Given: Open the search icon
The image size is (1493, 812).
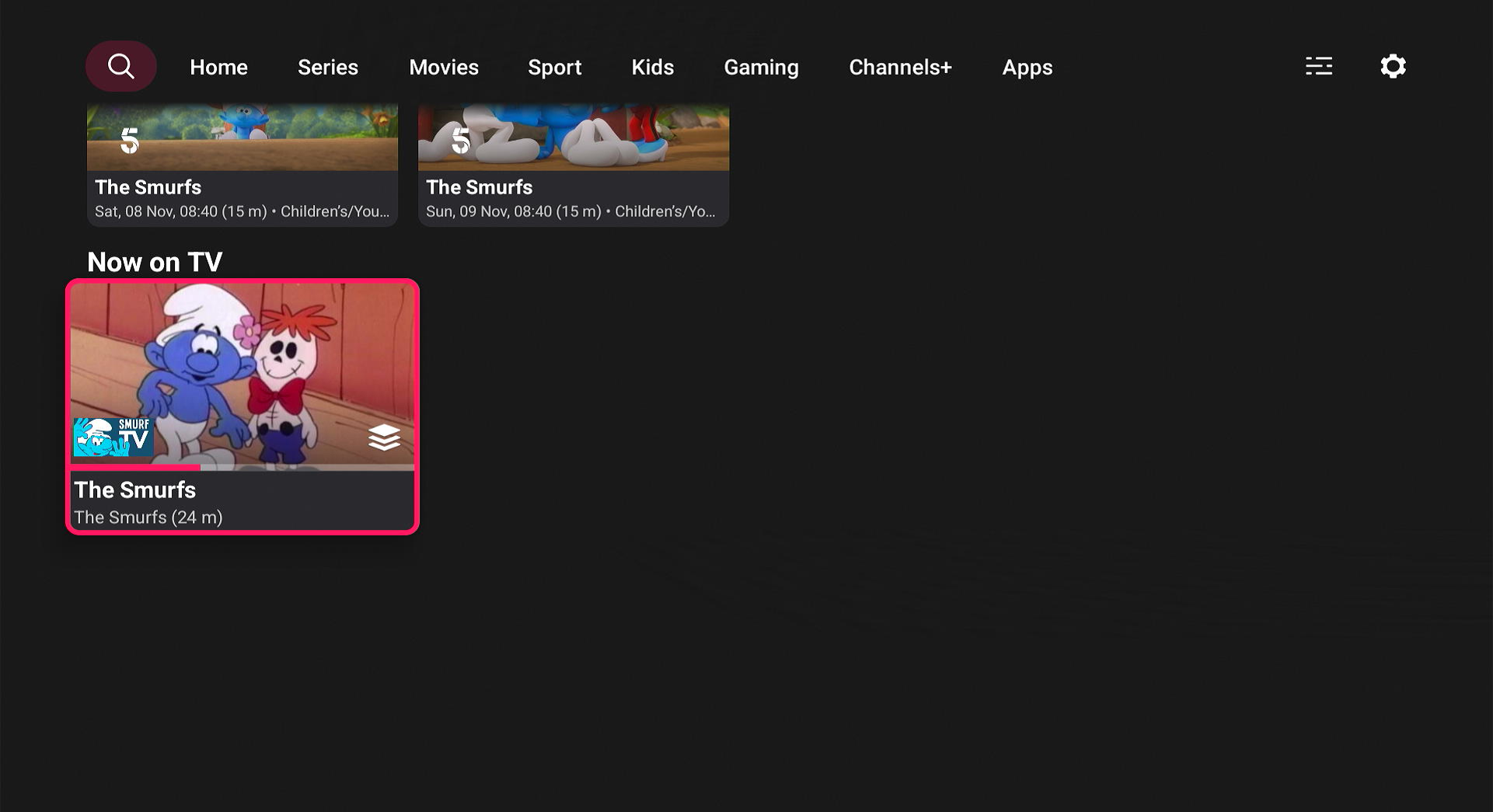Looking at the screenshot, I should click(x=120, y=66).
